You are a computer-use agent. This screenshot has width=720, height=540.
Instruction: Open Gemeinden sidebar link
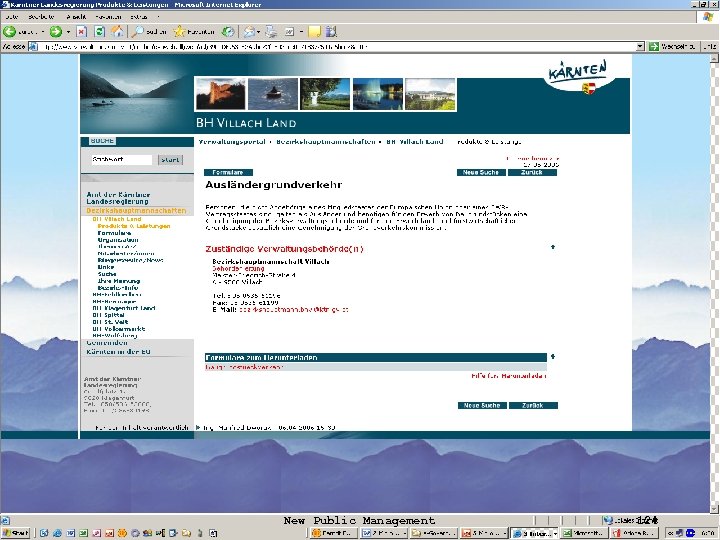click(107, 343)
